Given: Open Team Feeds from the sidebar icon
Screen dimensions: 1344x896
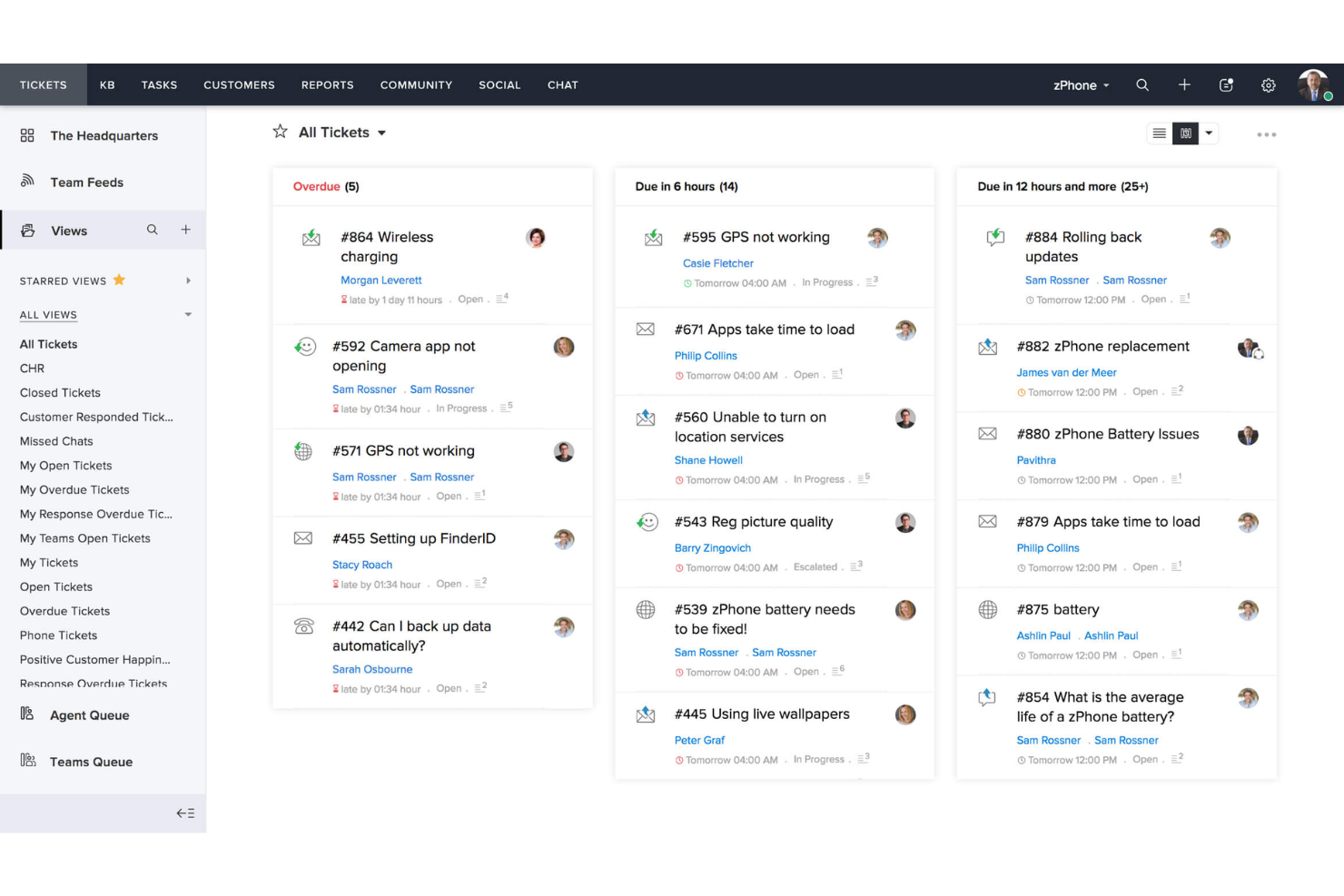Looking at the screenshot, I should click(26, 182).
